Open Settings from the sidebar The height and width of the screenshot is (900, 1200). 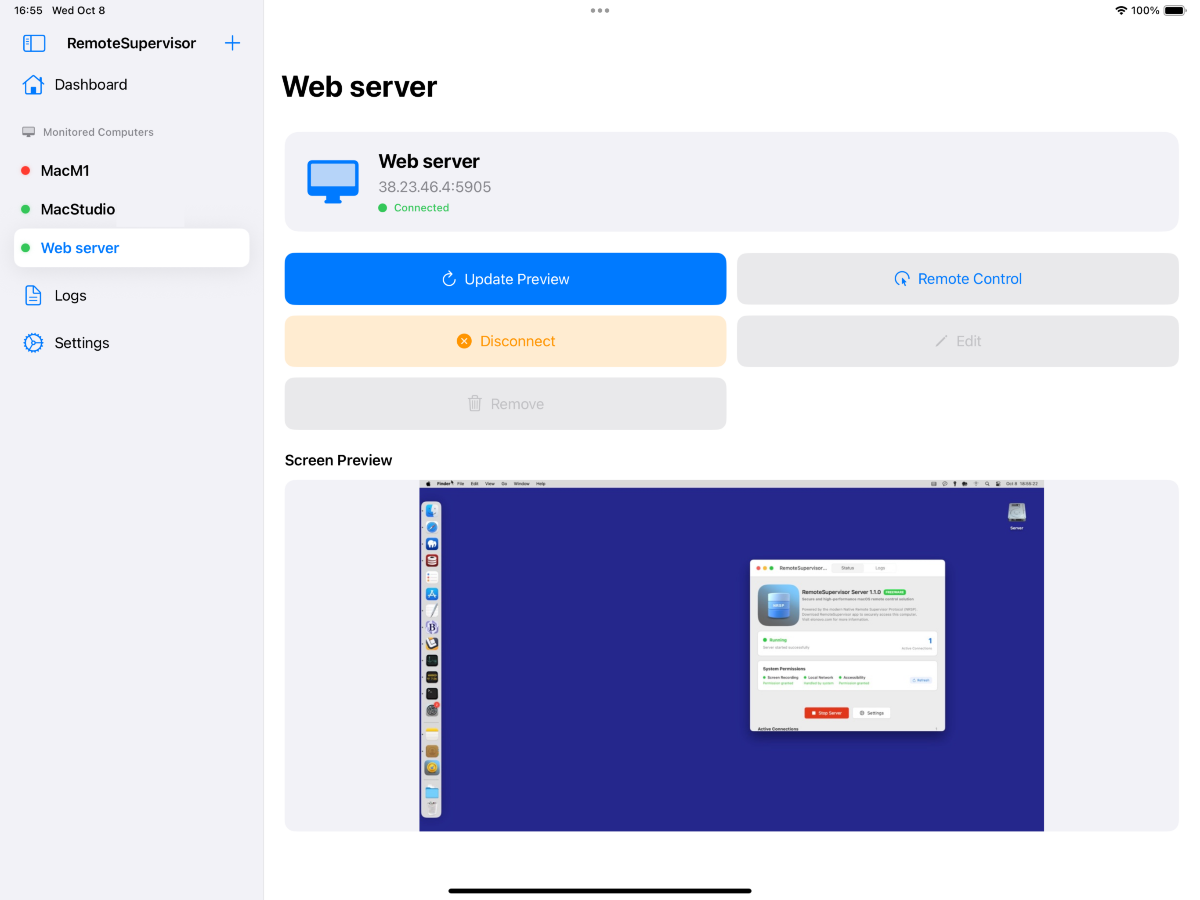[x=82, y=343]
